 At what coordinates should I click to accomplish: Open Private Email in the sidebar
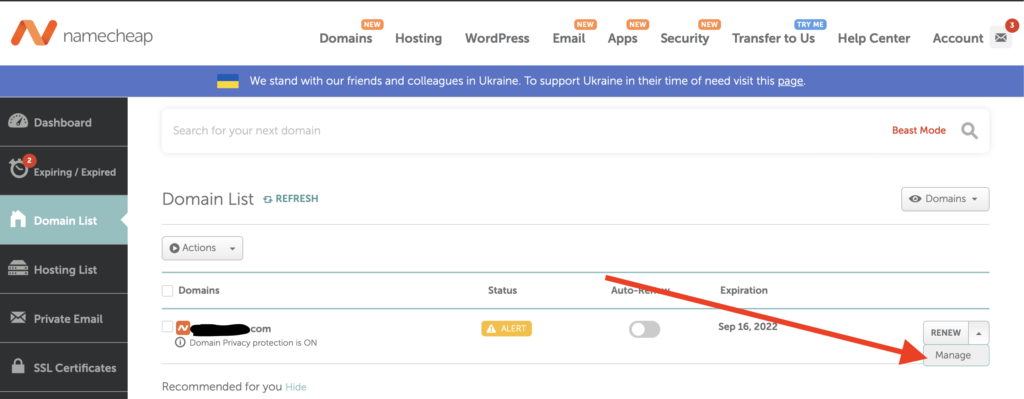[63, 319]
